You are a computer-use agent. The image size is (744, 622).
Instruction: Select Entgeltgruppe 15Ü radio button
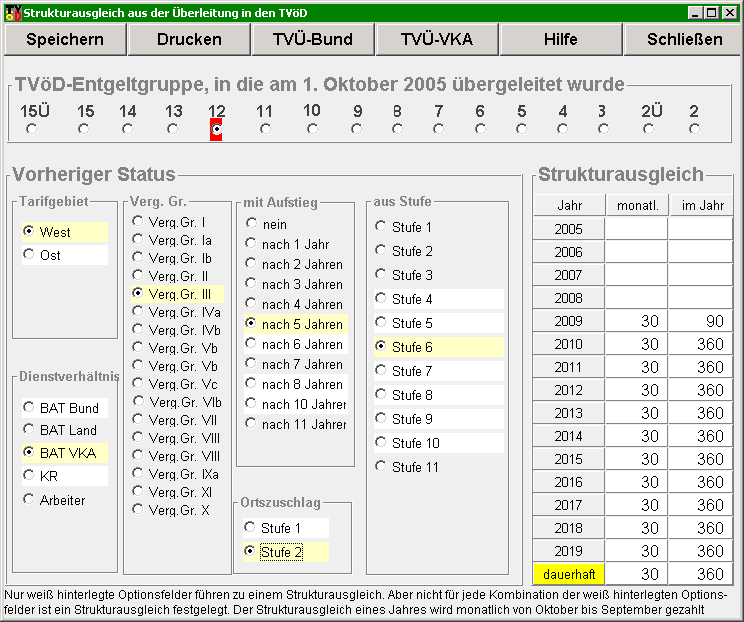[x=32, y=129]
